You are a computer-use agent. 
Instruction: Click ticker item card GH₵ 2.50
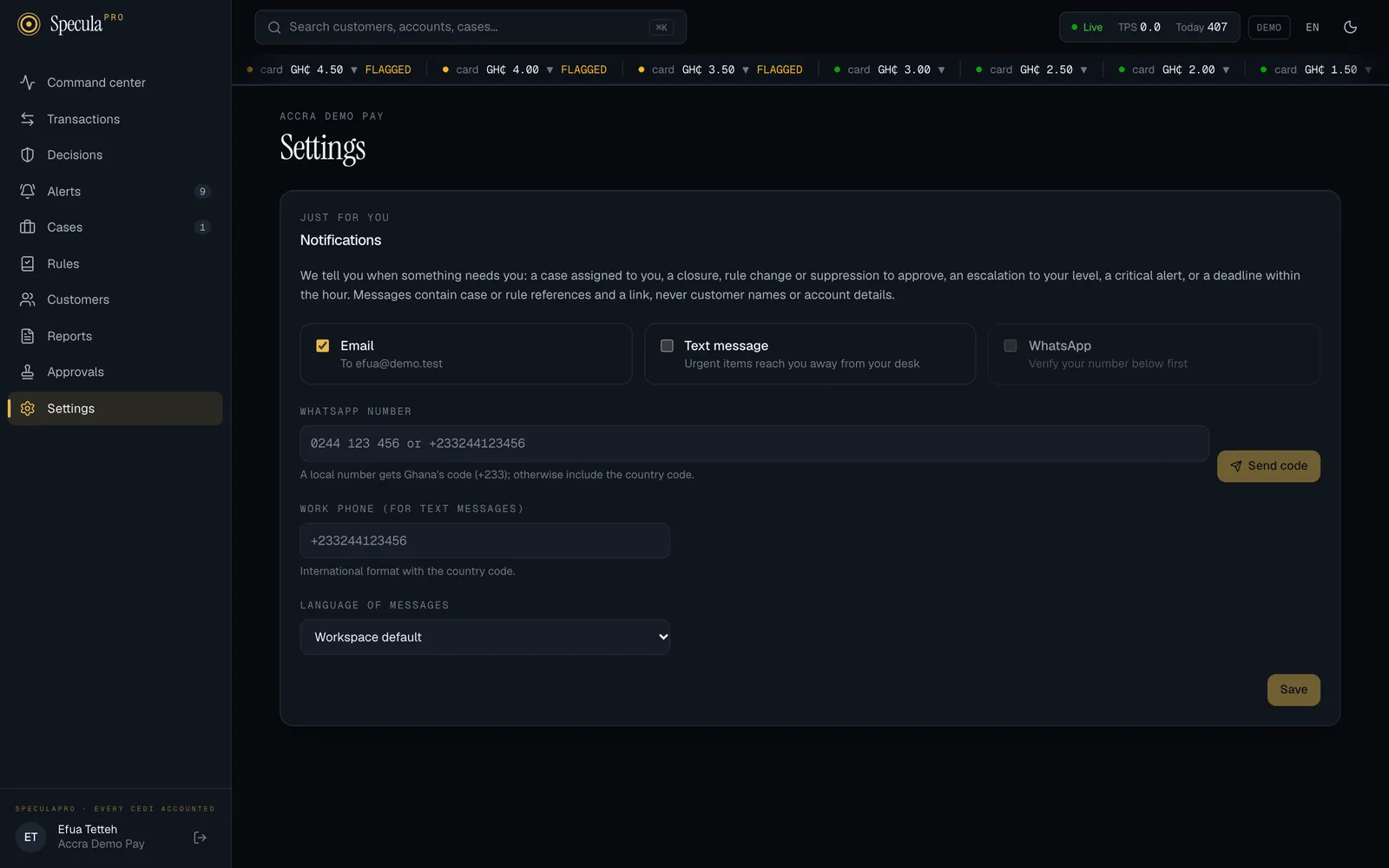pos(1032,69)
